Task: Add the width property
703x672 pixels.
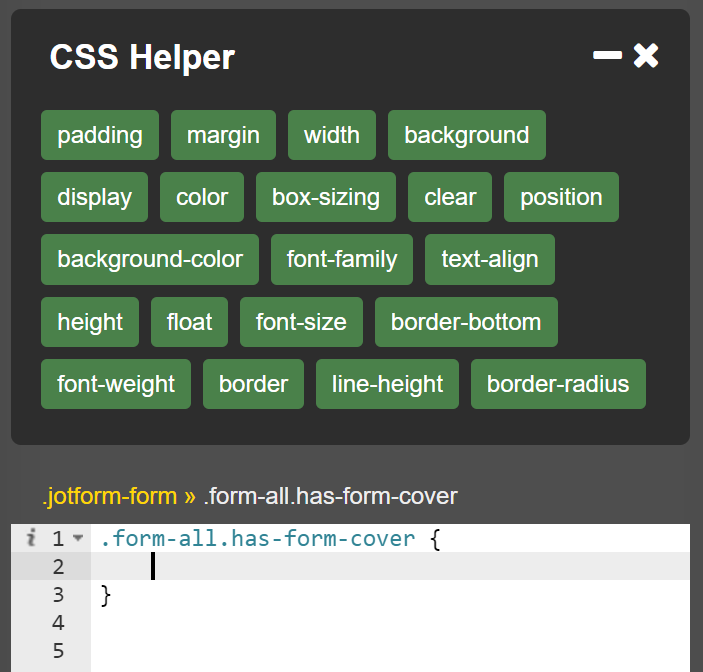Action: (332, 135)
